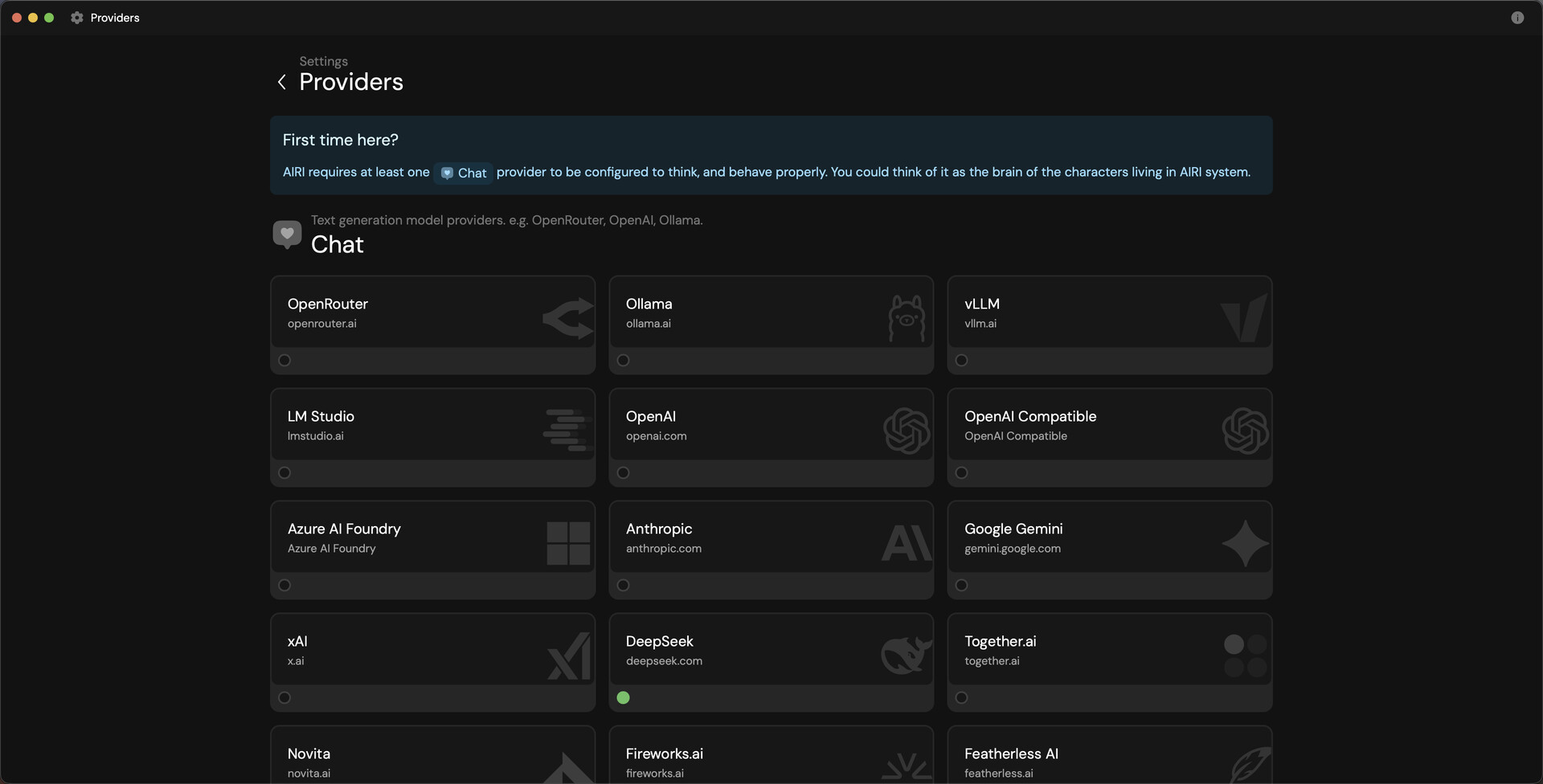Click the 'Text generation model providers' description

click(x=507, y=220)
